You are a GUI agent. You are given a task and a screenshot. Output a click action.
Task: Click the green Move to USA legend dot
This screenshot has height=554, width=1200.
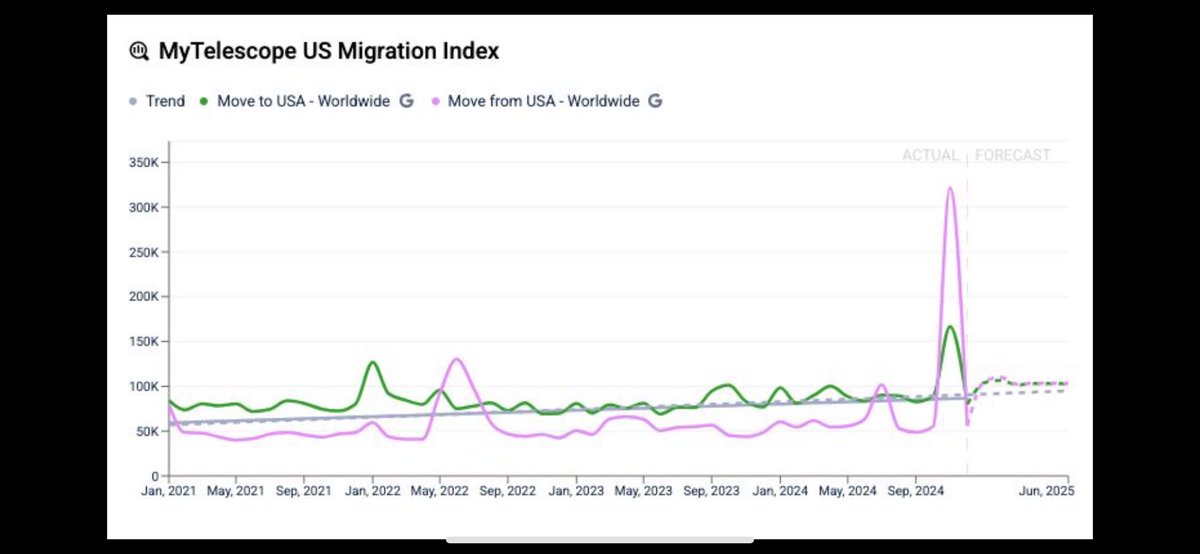click(x=204, y=101)
